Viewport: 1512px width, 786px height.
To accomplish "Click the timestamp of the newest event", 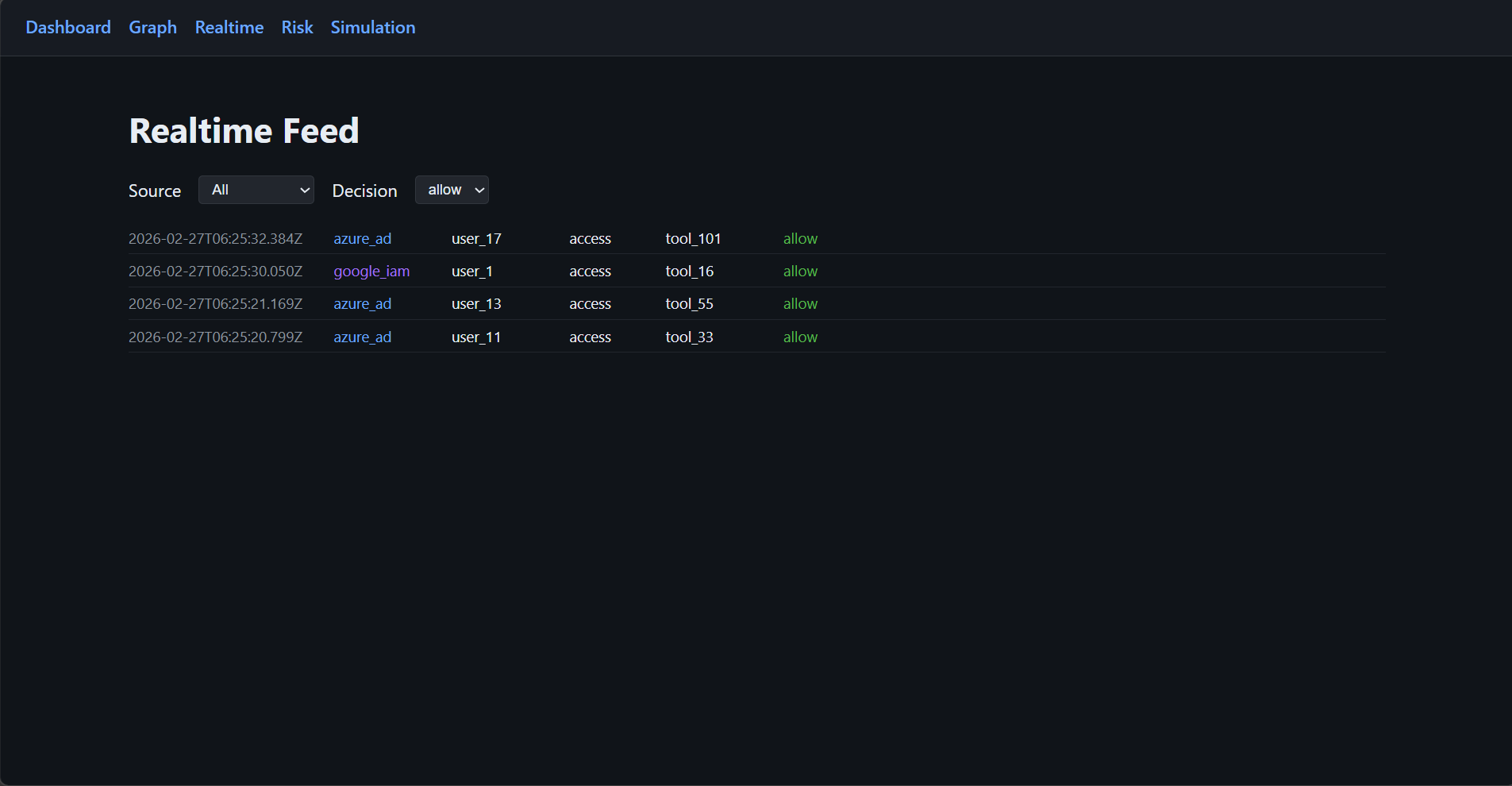I will [x=215, y=238].
